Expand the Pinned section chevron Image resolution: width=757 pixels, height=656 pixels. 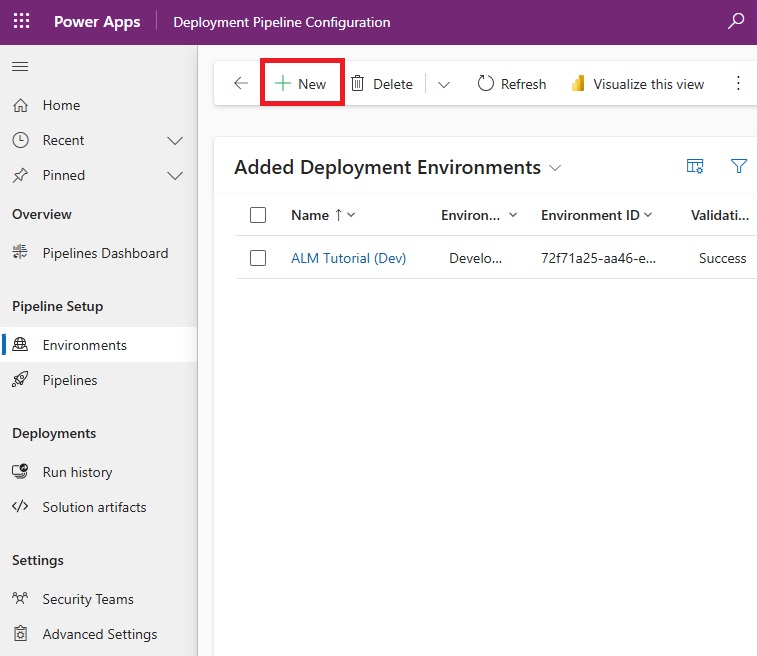175,176
